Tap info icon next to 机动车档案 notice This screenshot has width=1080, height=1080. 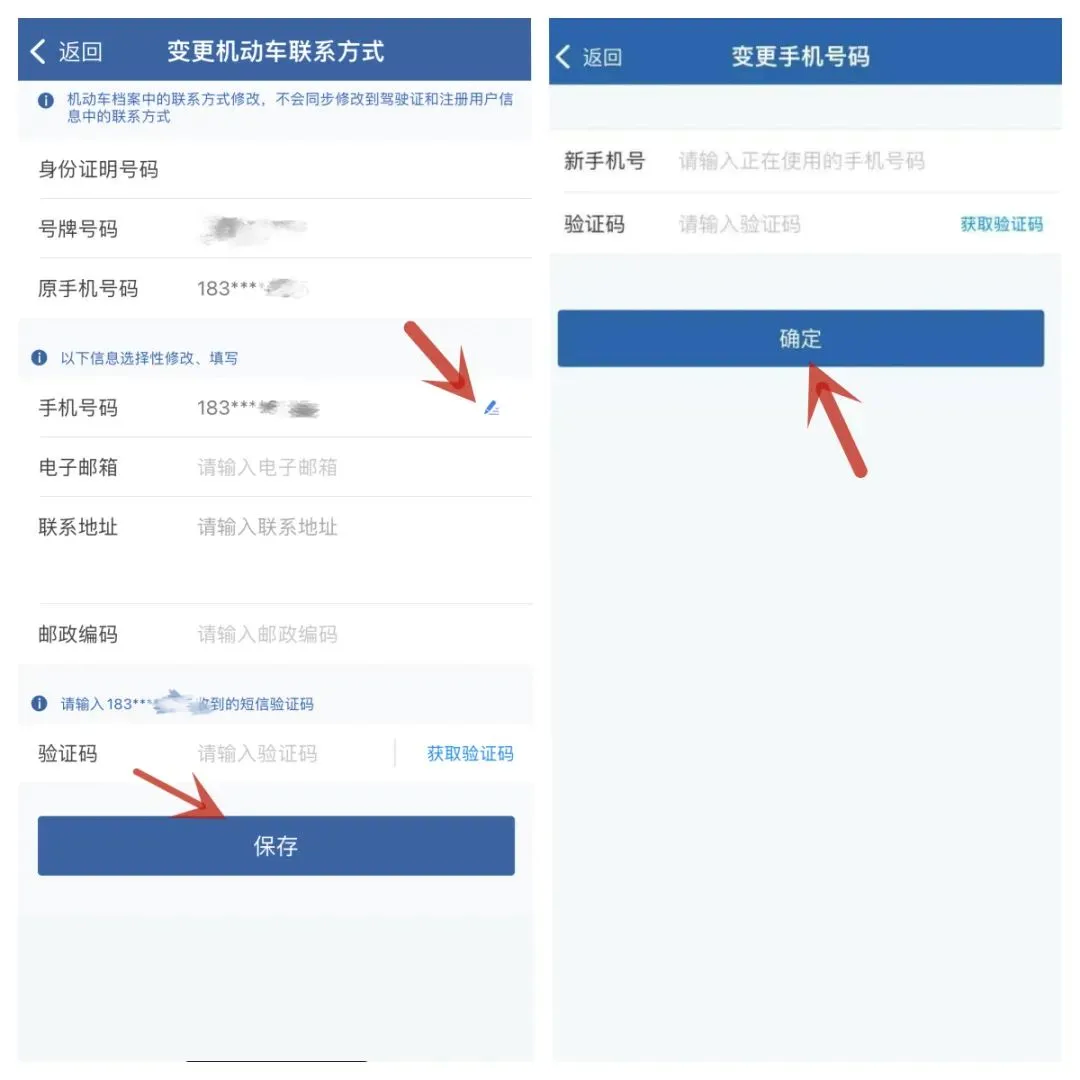point(45,101)
